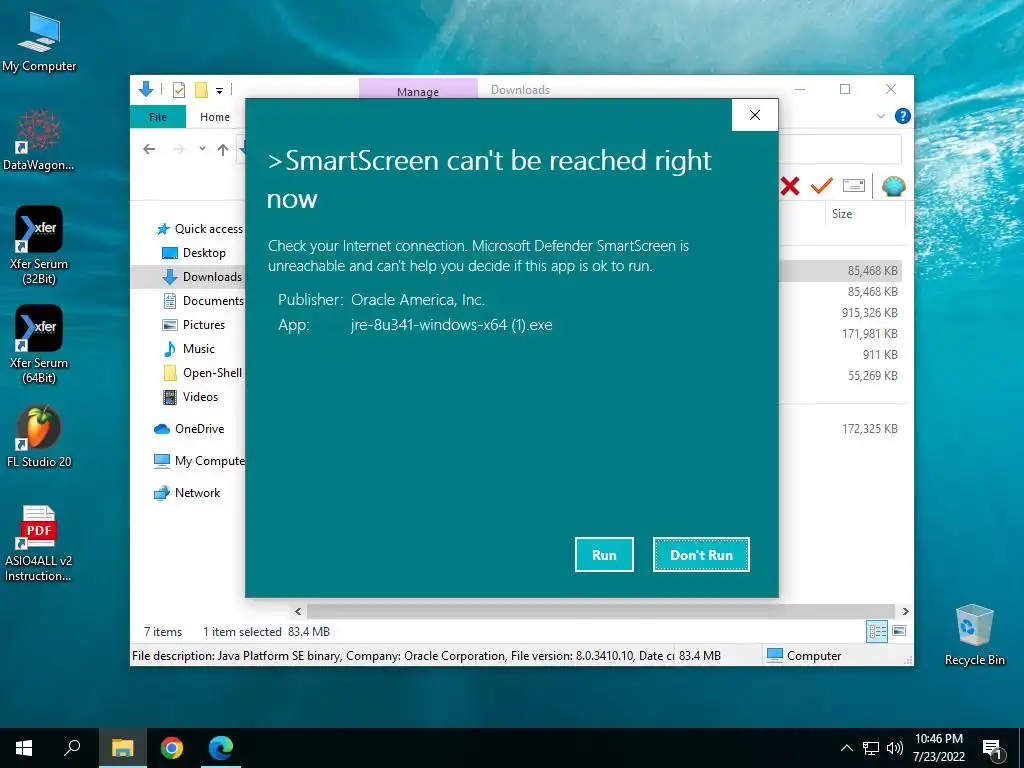
Task: Click the orange checkmark toolbar icon
Action: (x=822, y=186)
